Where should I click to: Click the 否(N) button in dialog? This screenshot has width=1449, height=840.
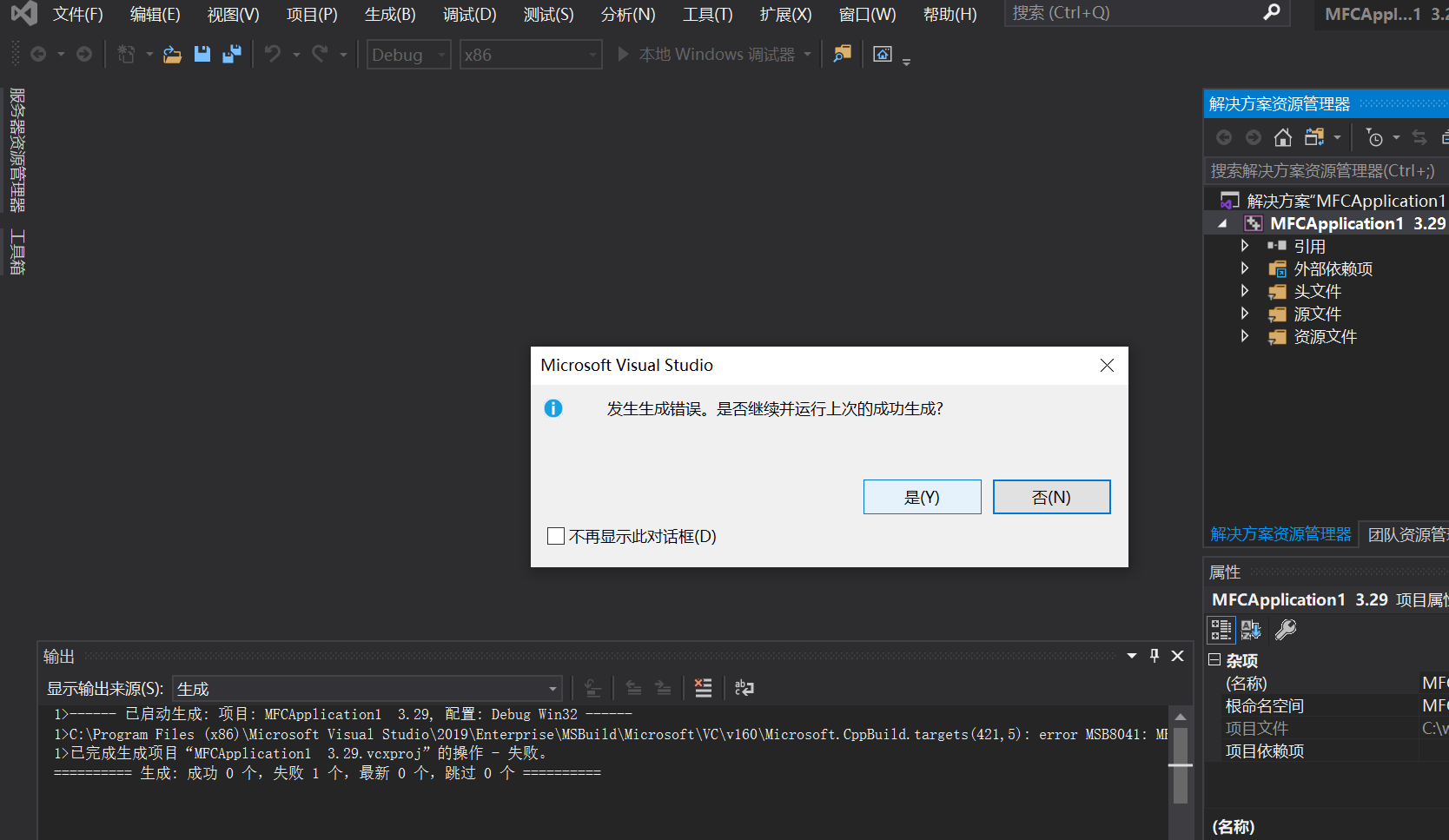[x=1051, y=496]
